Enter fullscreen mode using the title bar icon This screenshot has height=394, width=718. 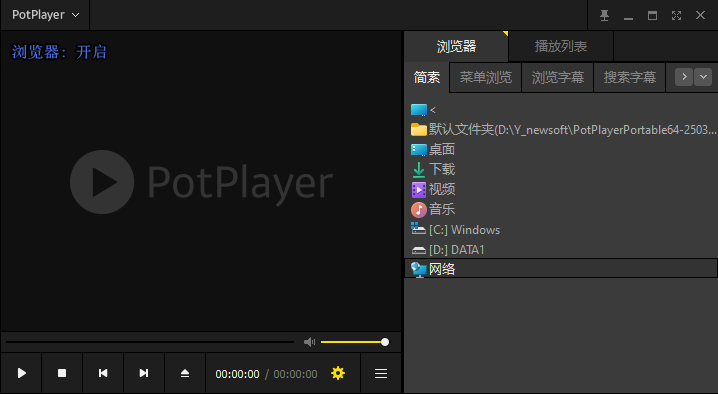[x=676, y=15]
